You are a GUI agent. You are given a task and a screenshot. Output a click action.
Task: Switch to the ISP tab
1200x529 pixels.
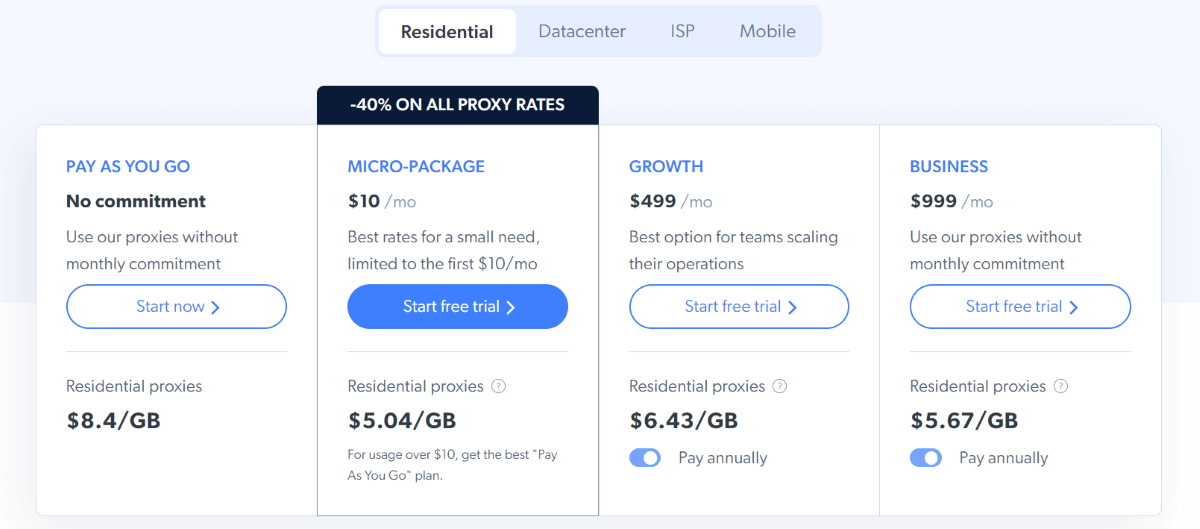(x=683, y=31)
